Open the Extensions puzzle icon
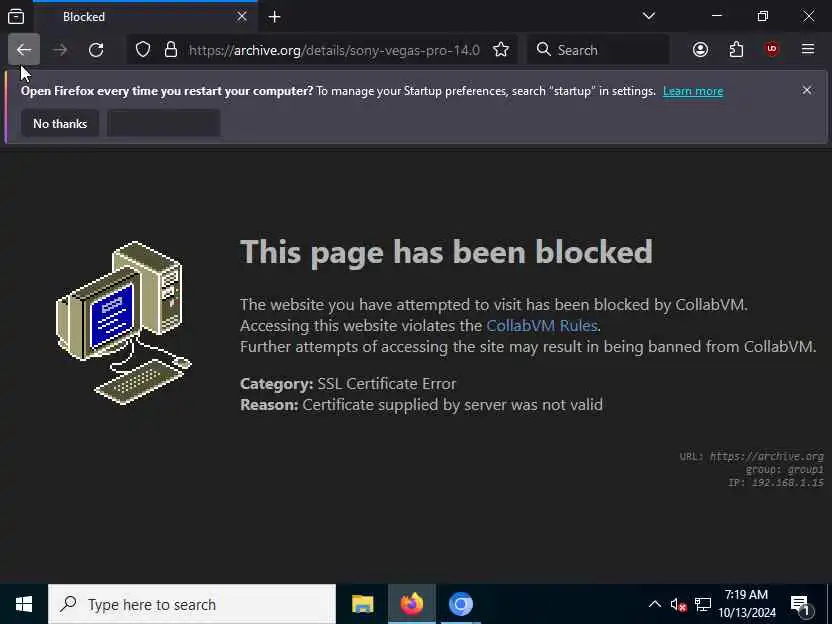The width and height of the screenshot is (832, 624). 736,50
